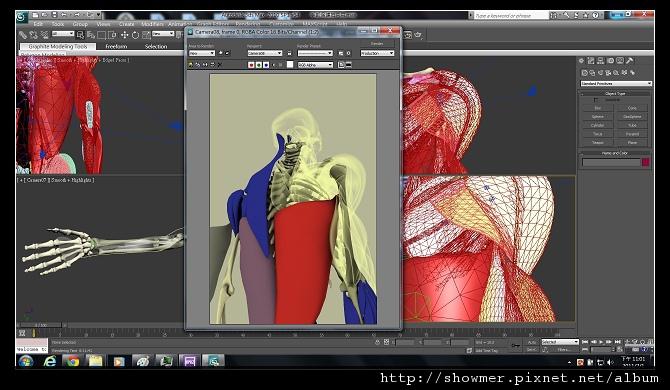The image size is (670, 390).
Task: Open RGB Alpha channel dropdown
Action: 315,65
